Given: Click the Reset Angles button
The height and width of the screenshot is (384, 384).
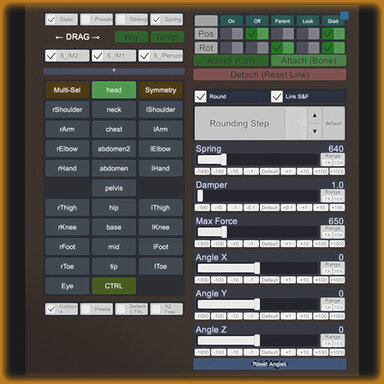Looking at the screenshot, I should 270,364.
